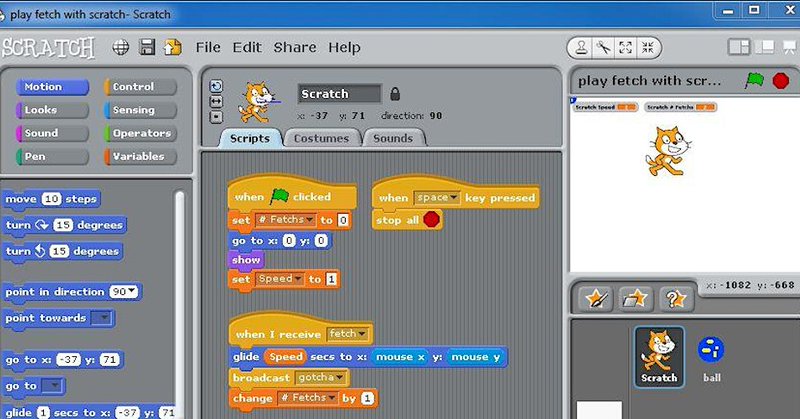Switch to small stage view mode
800x419 pixels.
[739, 47]
